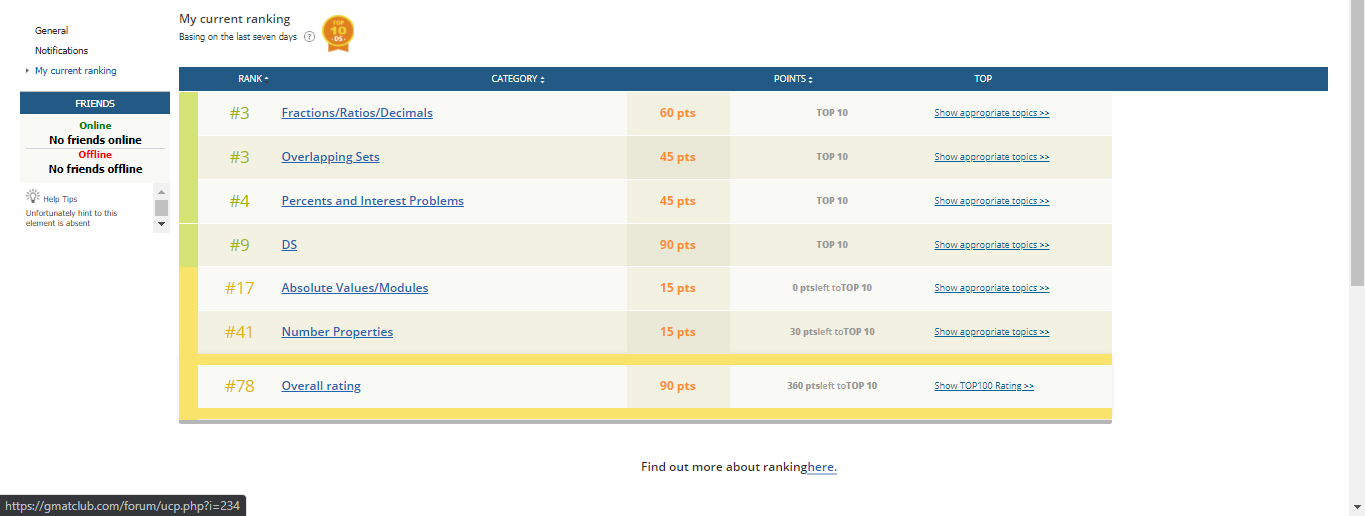Screen dimensions: 1365x516
Task: Click the TOP column header
Action: [x=983, y=79]
